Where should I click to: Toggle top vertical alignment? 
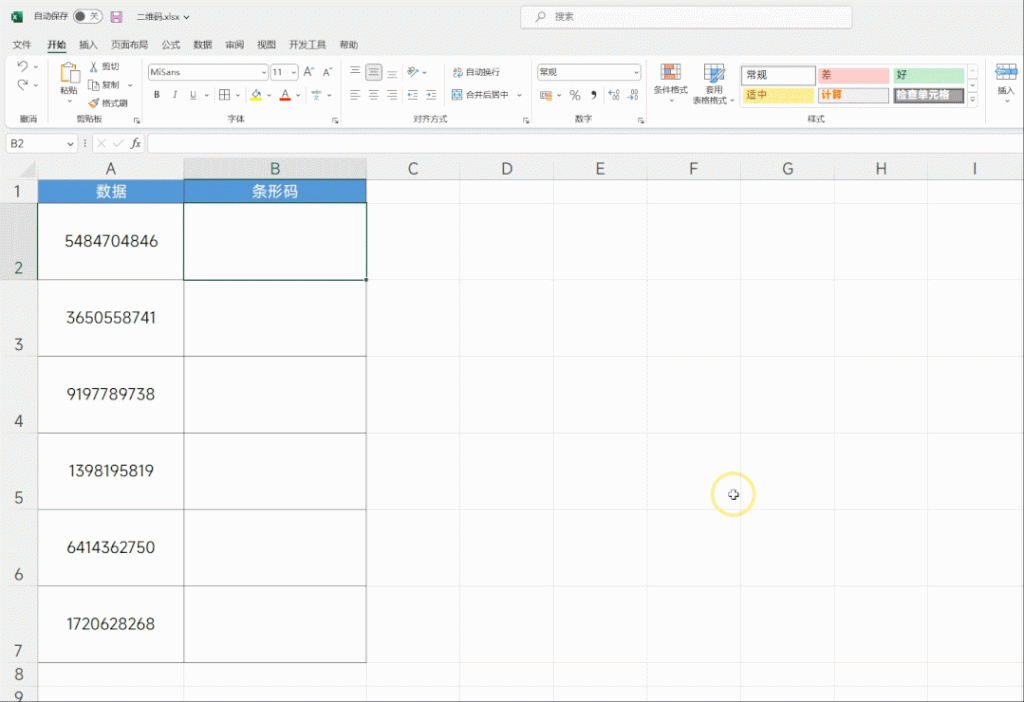[355, 72]
